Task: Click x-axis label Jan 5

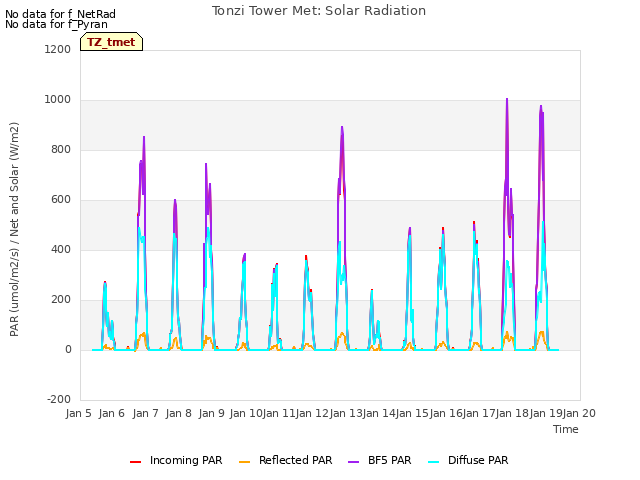Action: pos(78,413)
